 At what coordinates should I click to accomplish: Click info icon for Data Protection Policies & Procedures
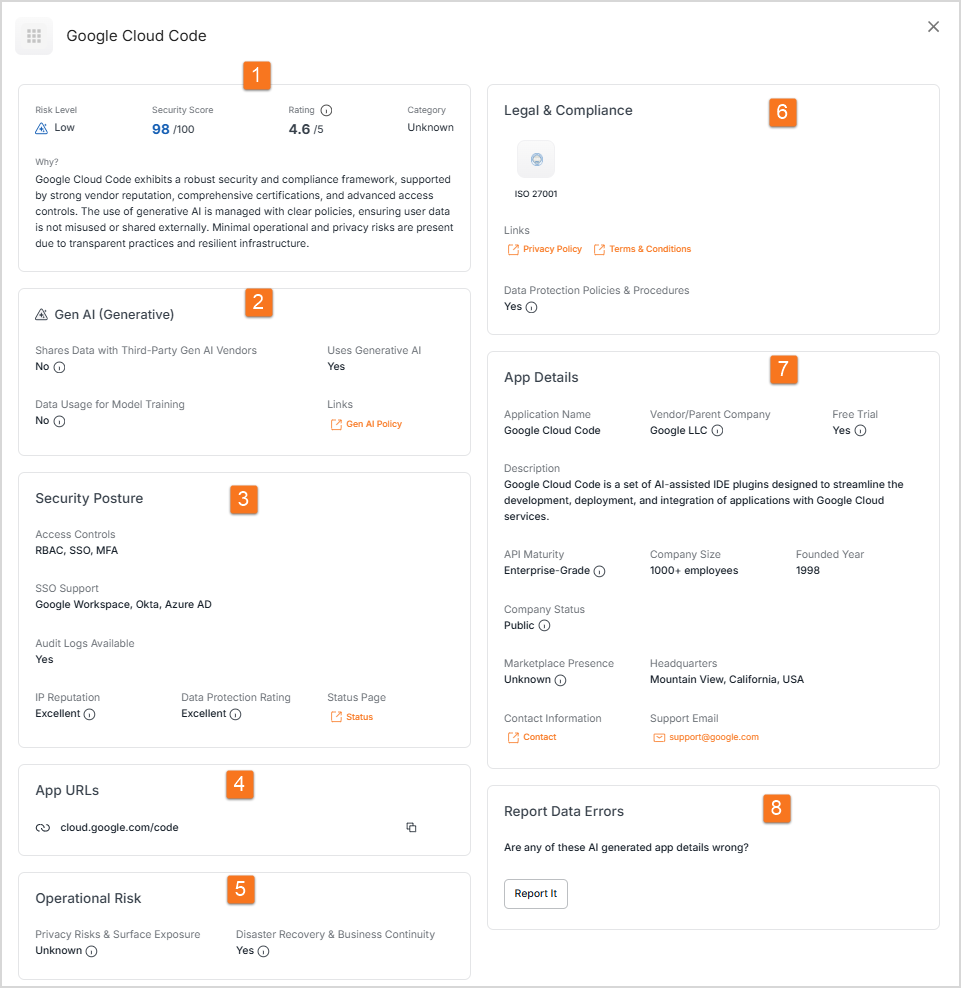[x=532, y=307]
